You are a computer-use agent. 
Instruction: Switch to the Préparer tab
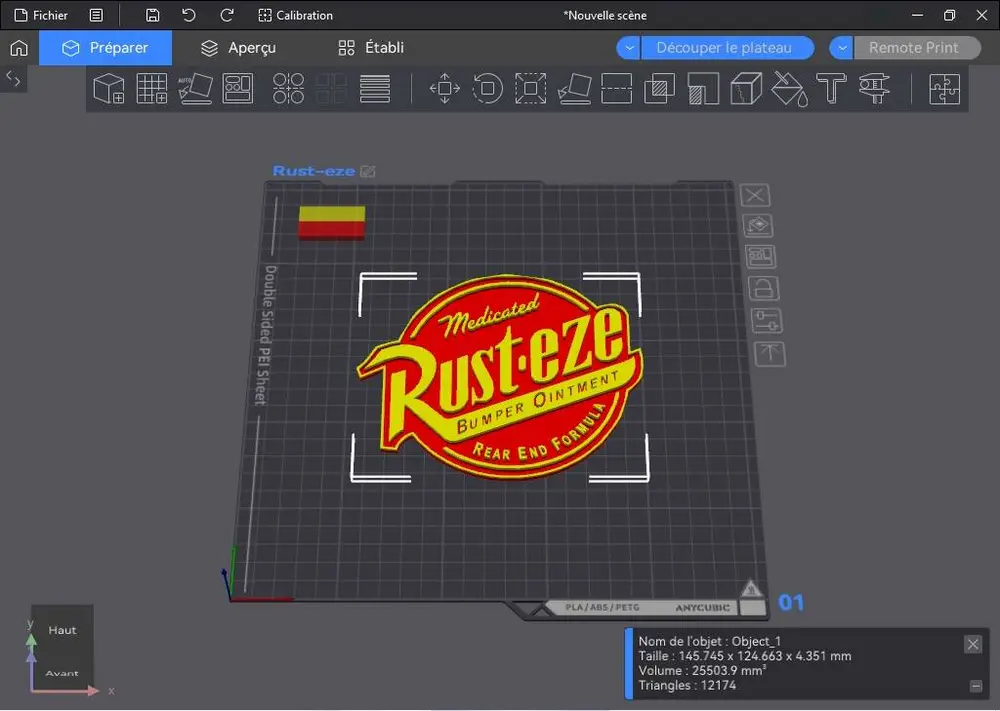(x=105, y=48)
